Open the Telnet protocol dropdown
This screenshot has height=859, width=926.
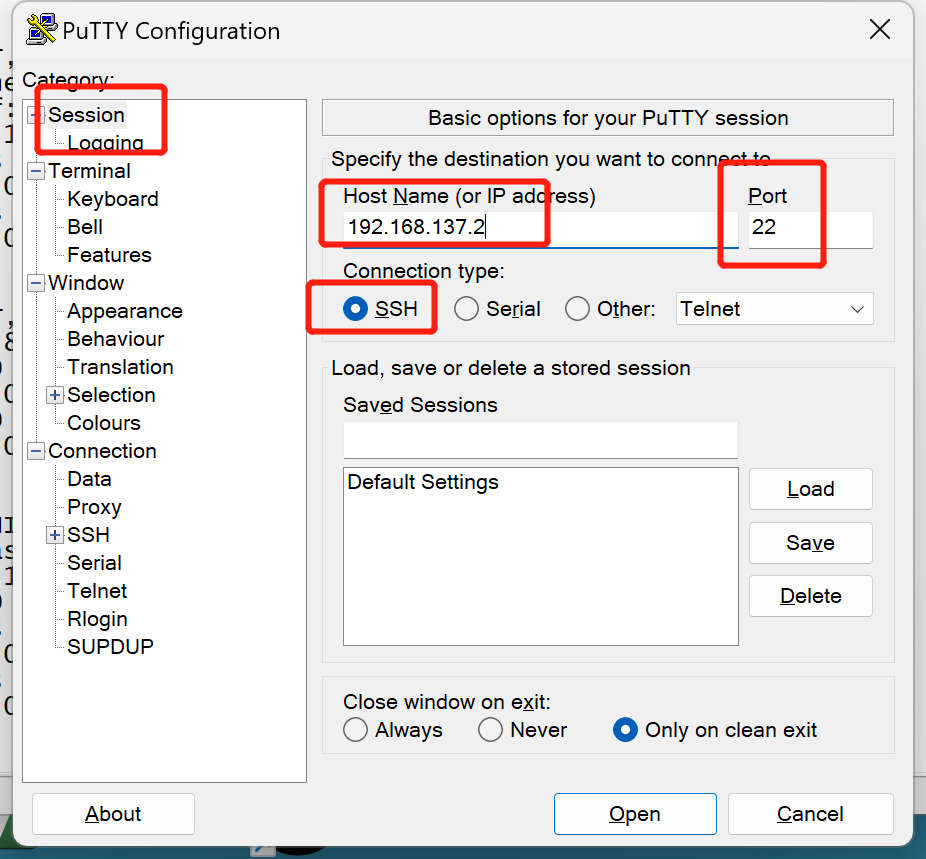click(774, 309)
